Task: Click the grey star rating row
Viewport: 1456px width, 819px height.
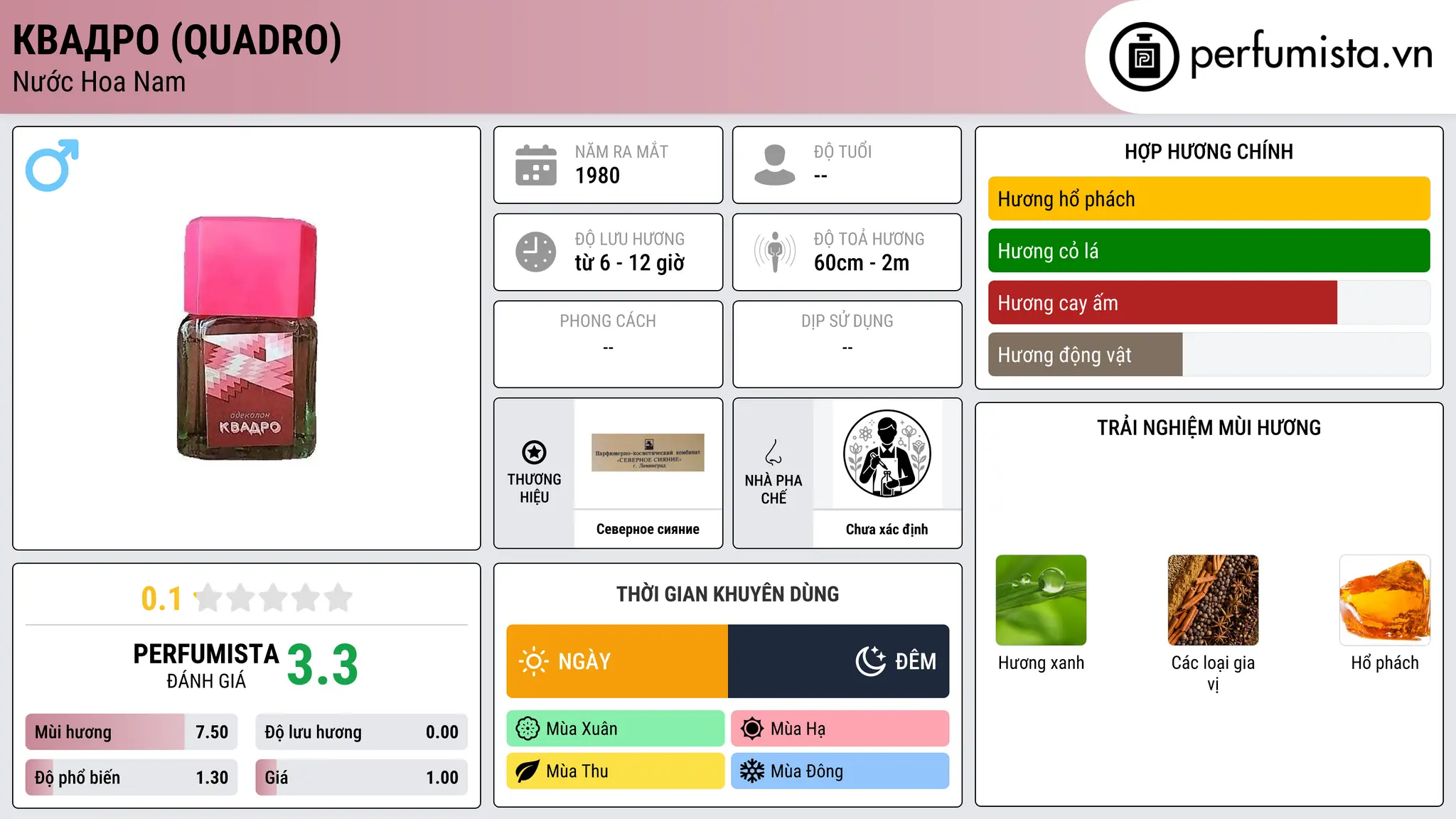Action: point(273,598)
